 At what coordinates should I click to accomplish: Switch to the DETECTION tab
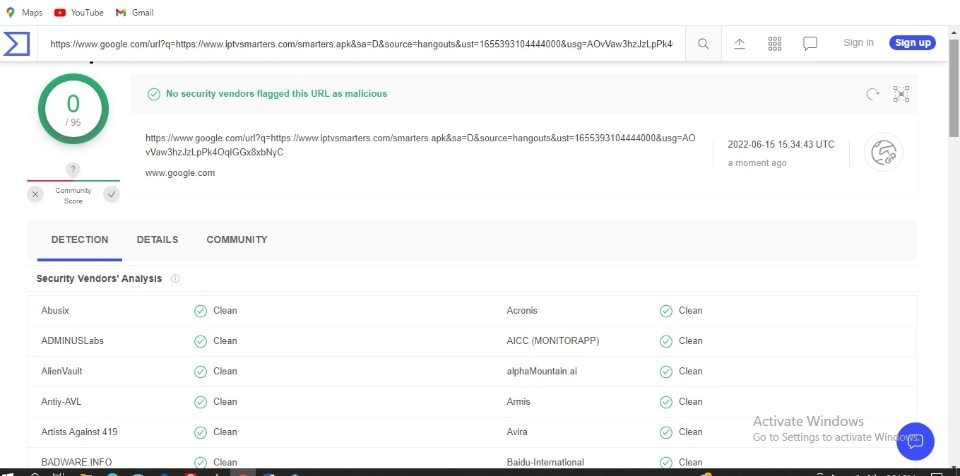(80, 240)
